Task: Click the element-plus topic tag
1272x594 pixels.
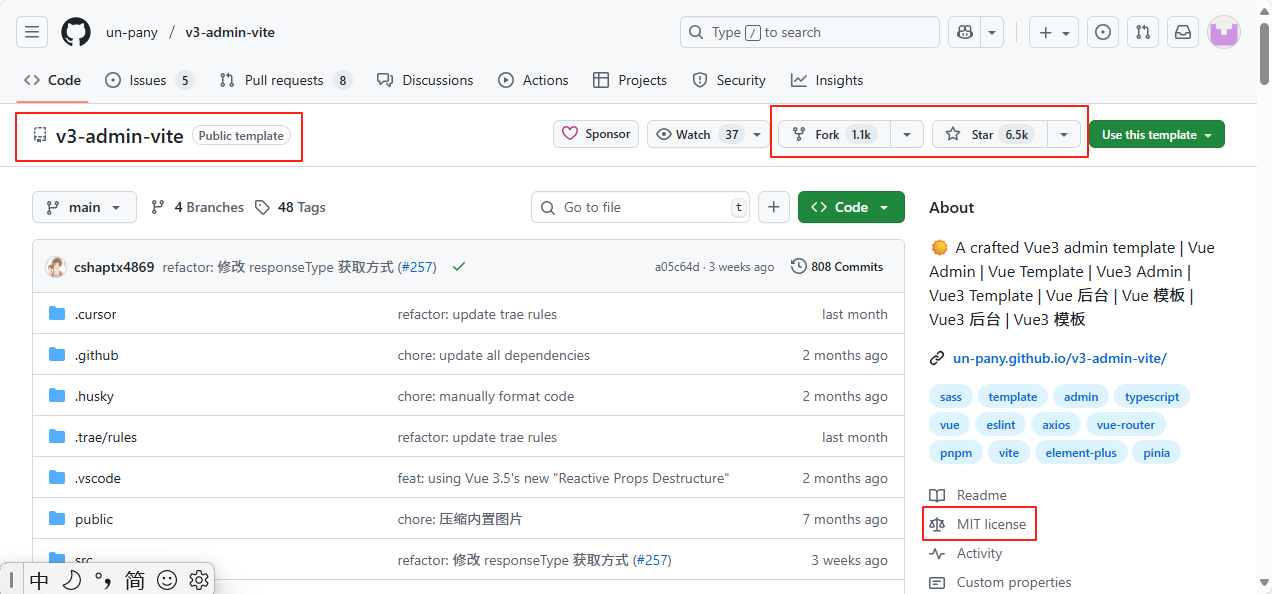Action: [x=1081, y=453]
